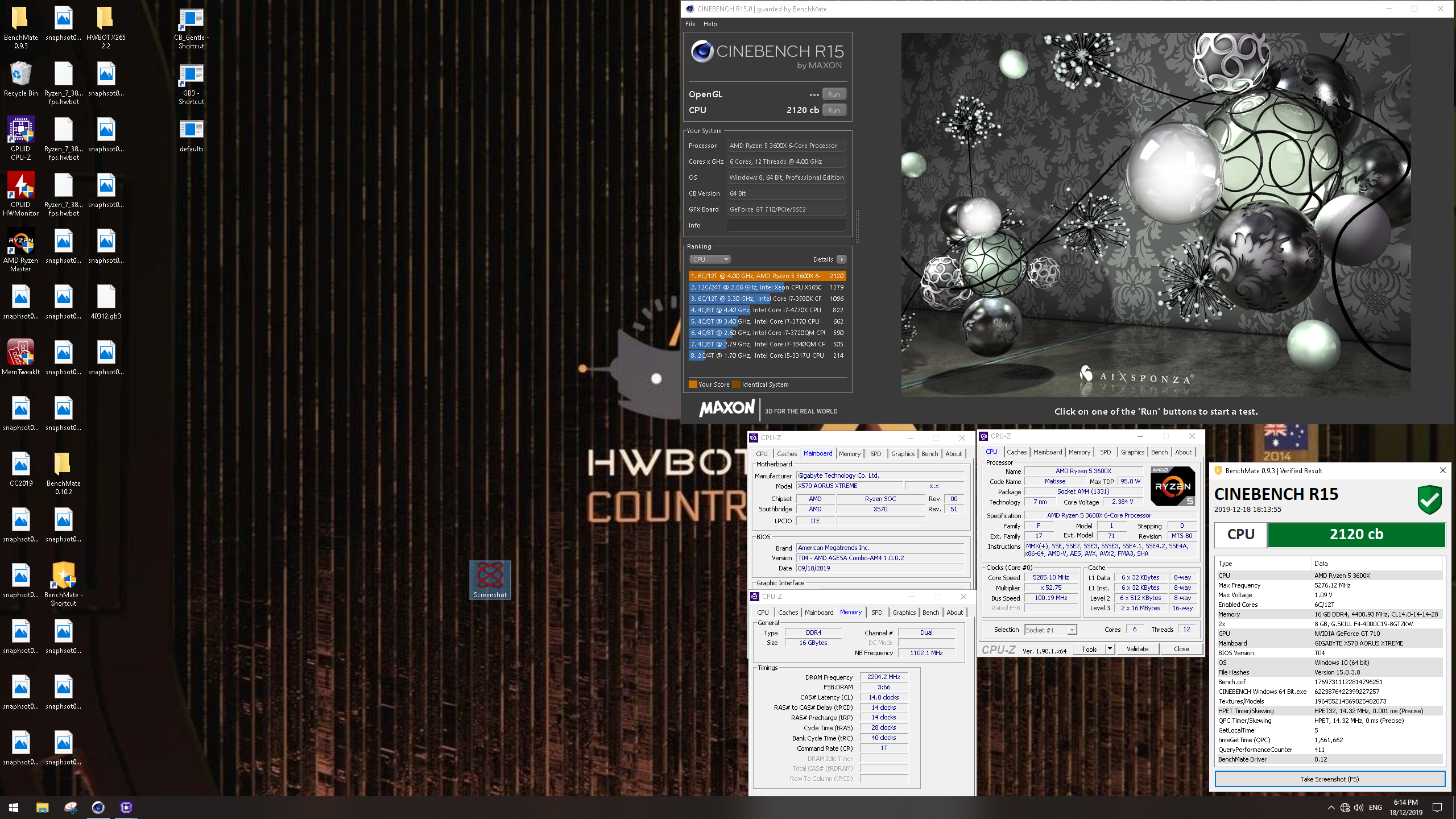
Task: Switch ENG input language indicator
Action: [x=1375, y=808]
